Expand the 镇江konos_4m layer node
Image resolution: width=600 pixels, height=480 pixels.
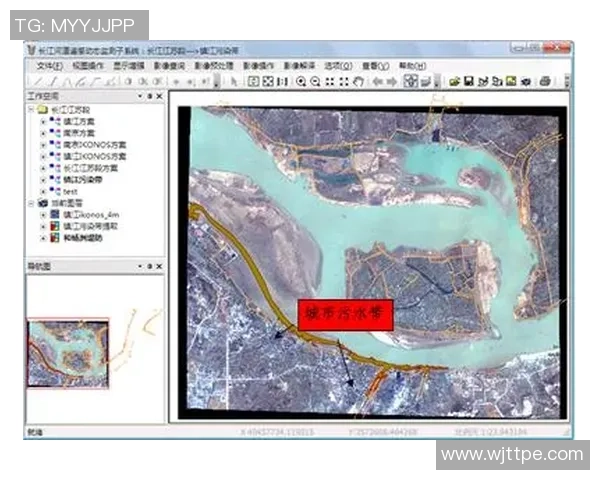[x=43, y=215]
